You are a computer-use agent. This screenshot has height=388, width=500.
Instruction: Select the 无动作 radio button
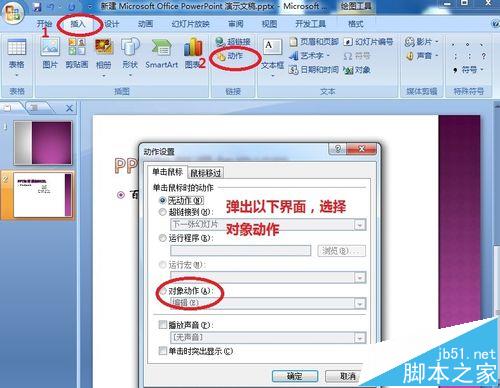162,200
